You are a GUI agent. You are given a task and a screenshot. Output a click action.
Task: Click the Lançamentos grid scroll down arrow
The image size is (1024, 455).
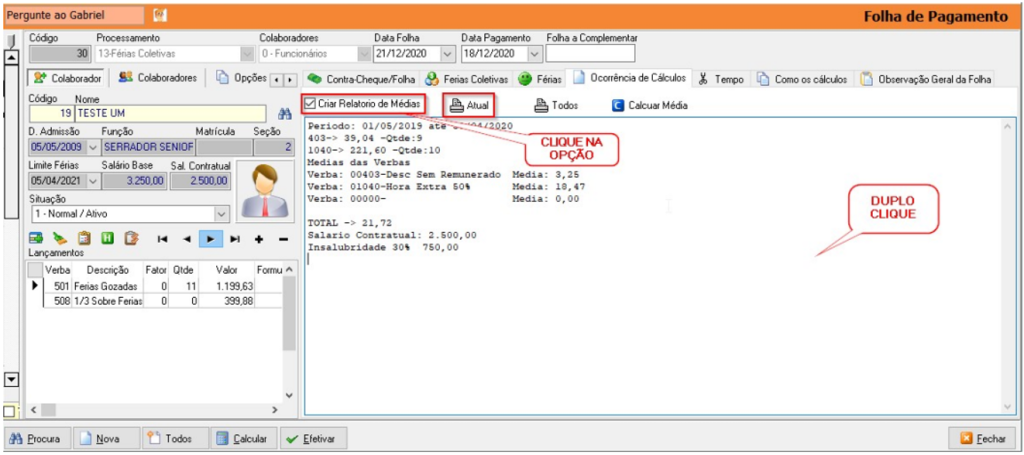[289, 395]
